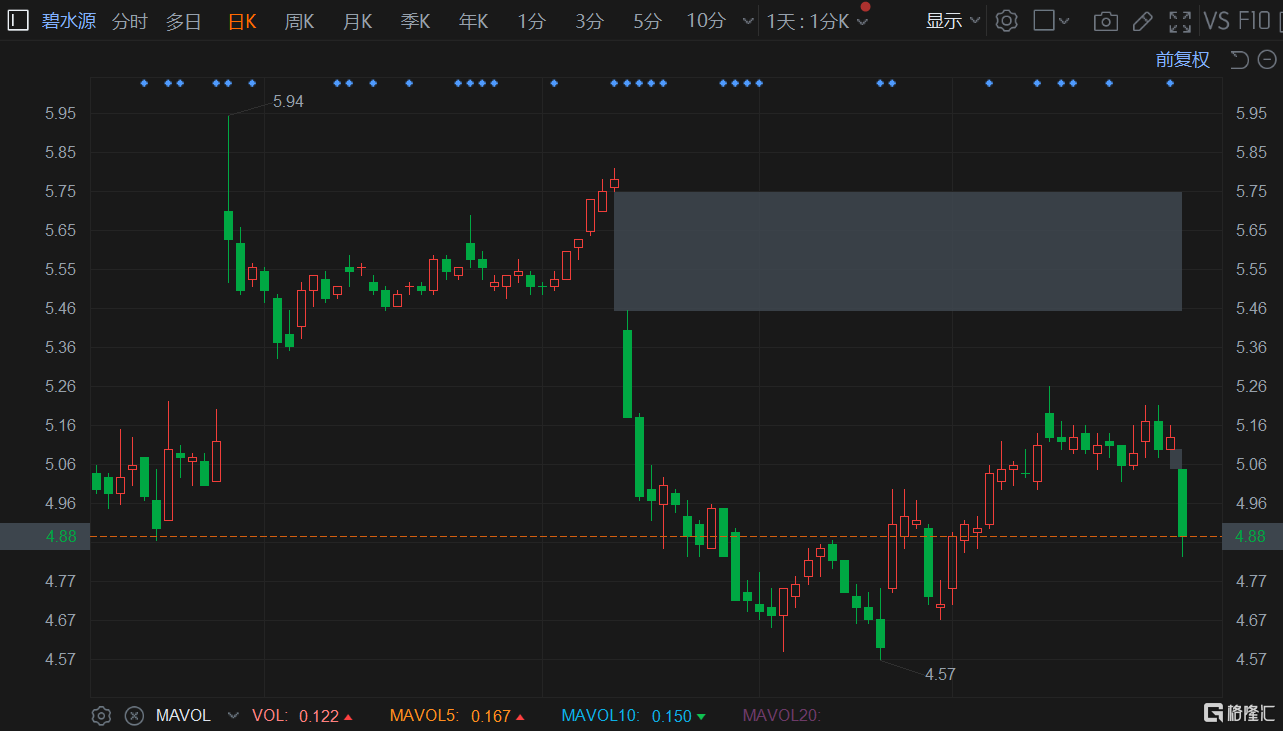This screenshot has height=731, width=1283.
Task: Click the MAVOL10: 0.150 value
Action: pyautogui.click(x=633, y=716)
